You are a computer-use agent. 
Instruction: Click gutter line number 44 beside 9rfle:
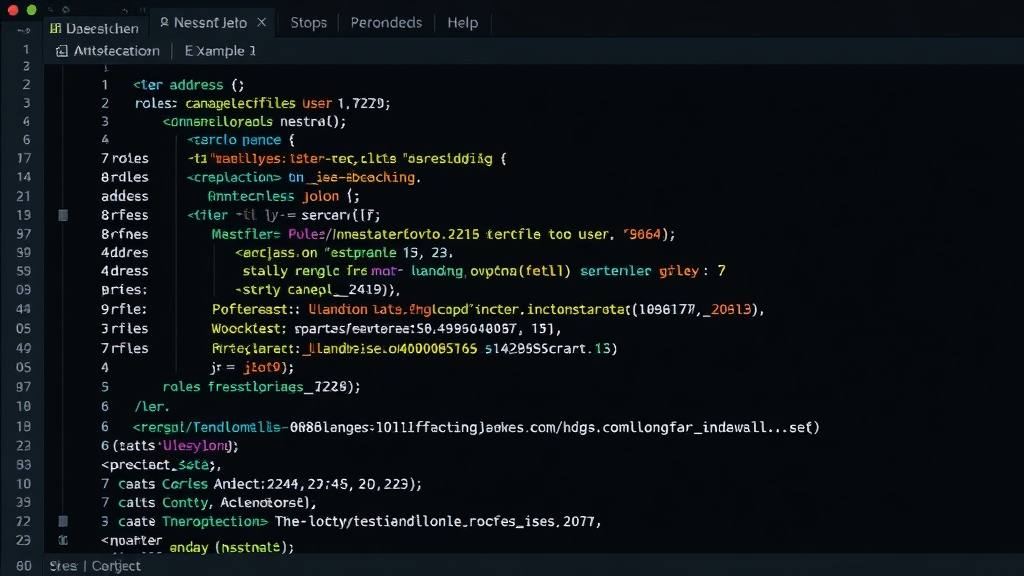pyautogui.click(x=24, y=309)
